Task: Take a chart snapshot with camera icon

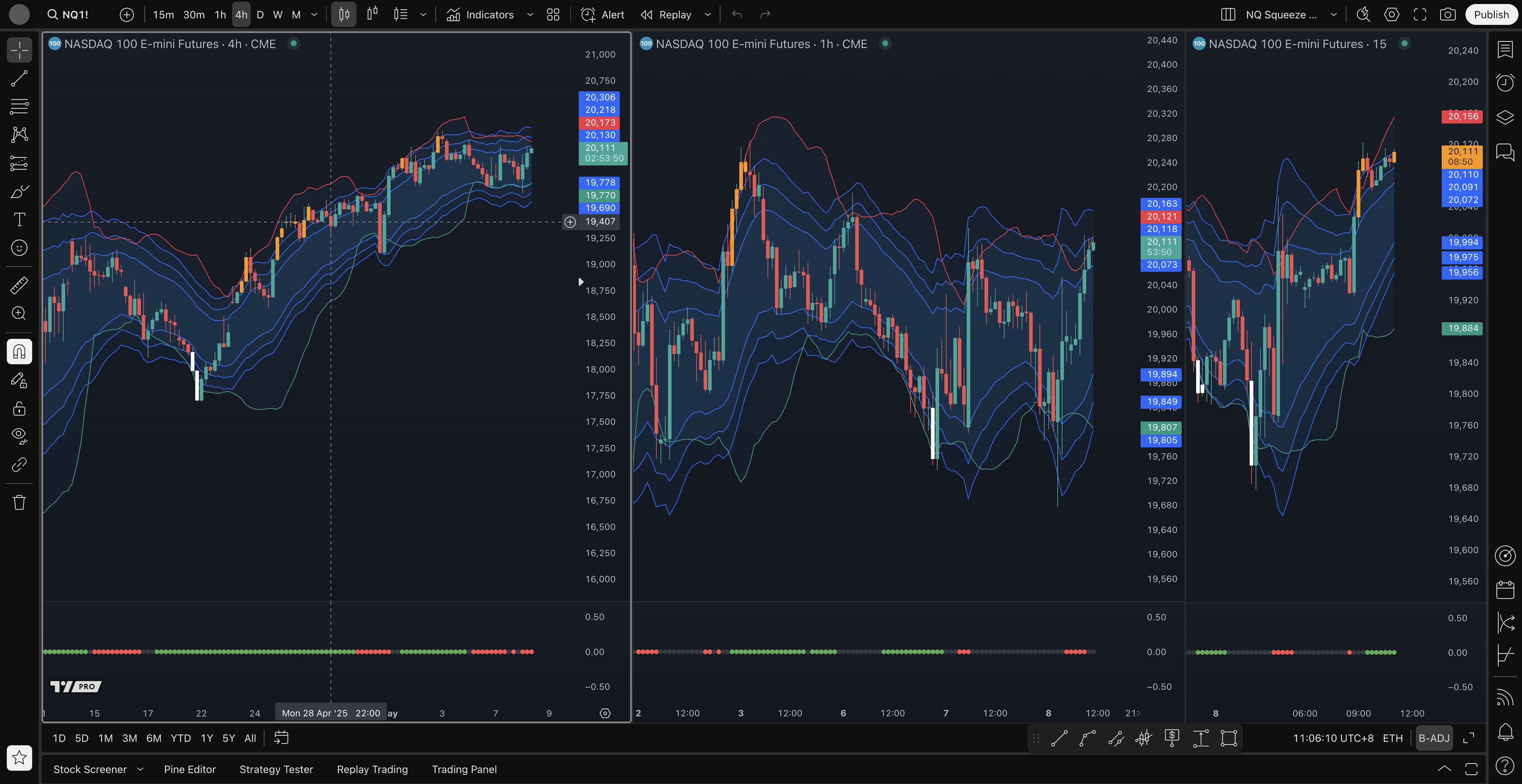Action: pyautogui.click(x=1447, y=15)
